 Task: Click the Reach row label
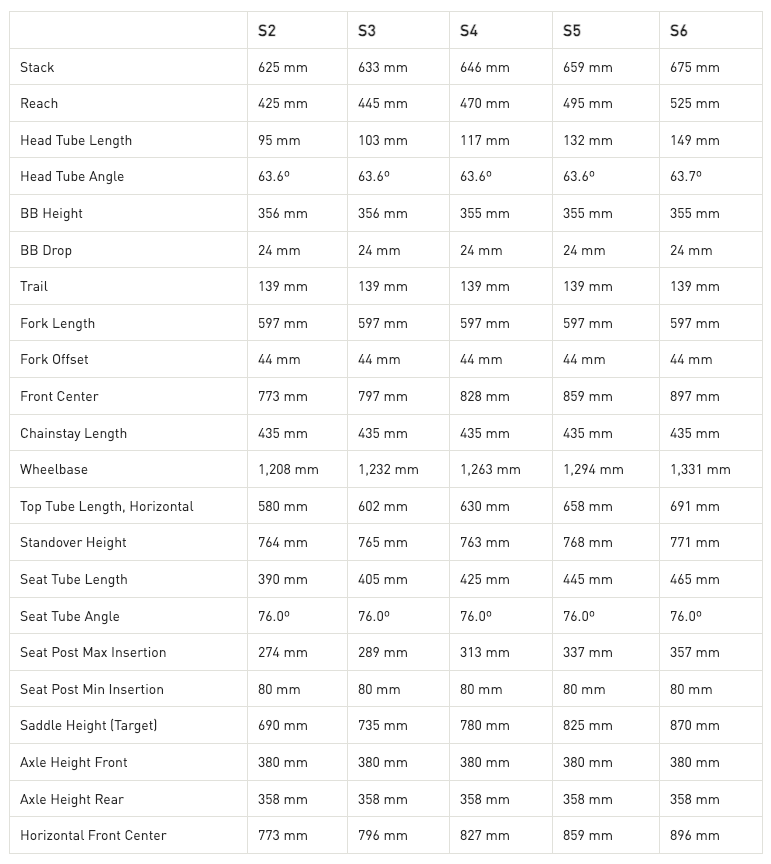39,104
